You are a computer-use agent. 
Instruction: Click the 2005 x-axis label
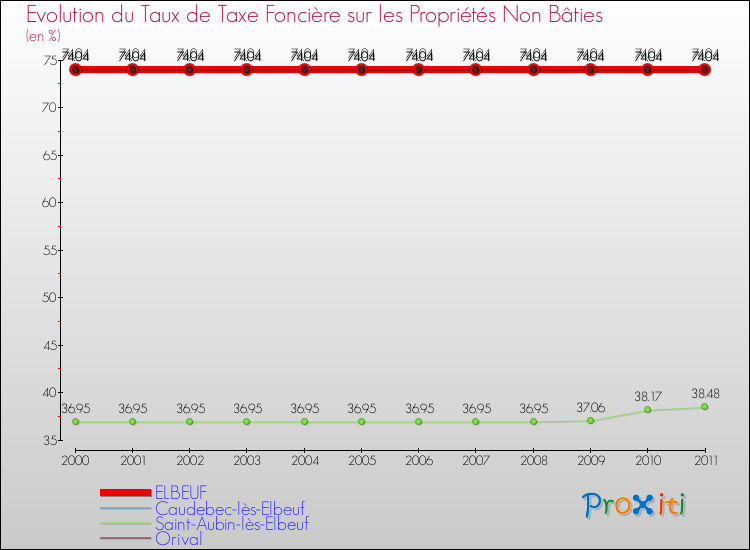362,461
